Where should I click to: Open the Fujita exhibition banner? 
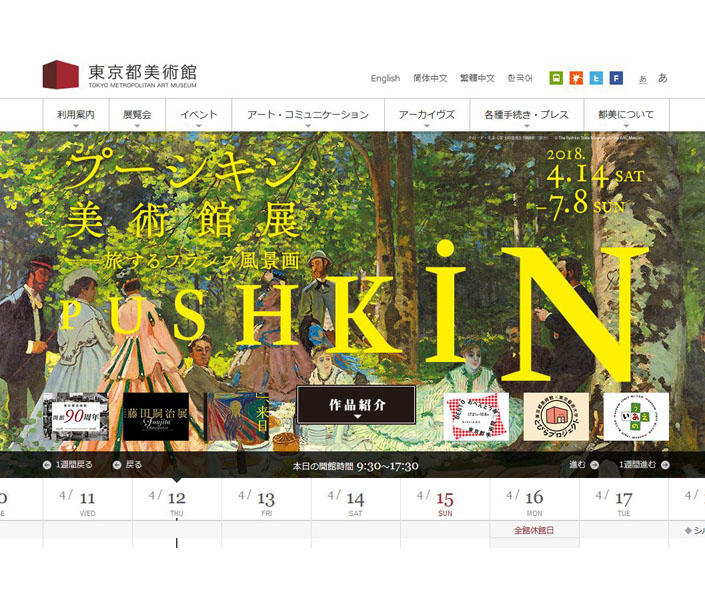[x=156, y=416]
